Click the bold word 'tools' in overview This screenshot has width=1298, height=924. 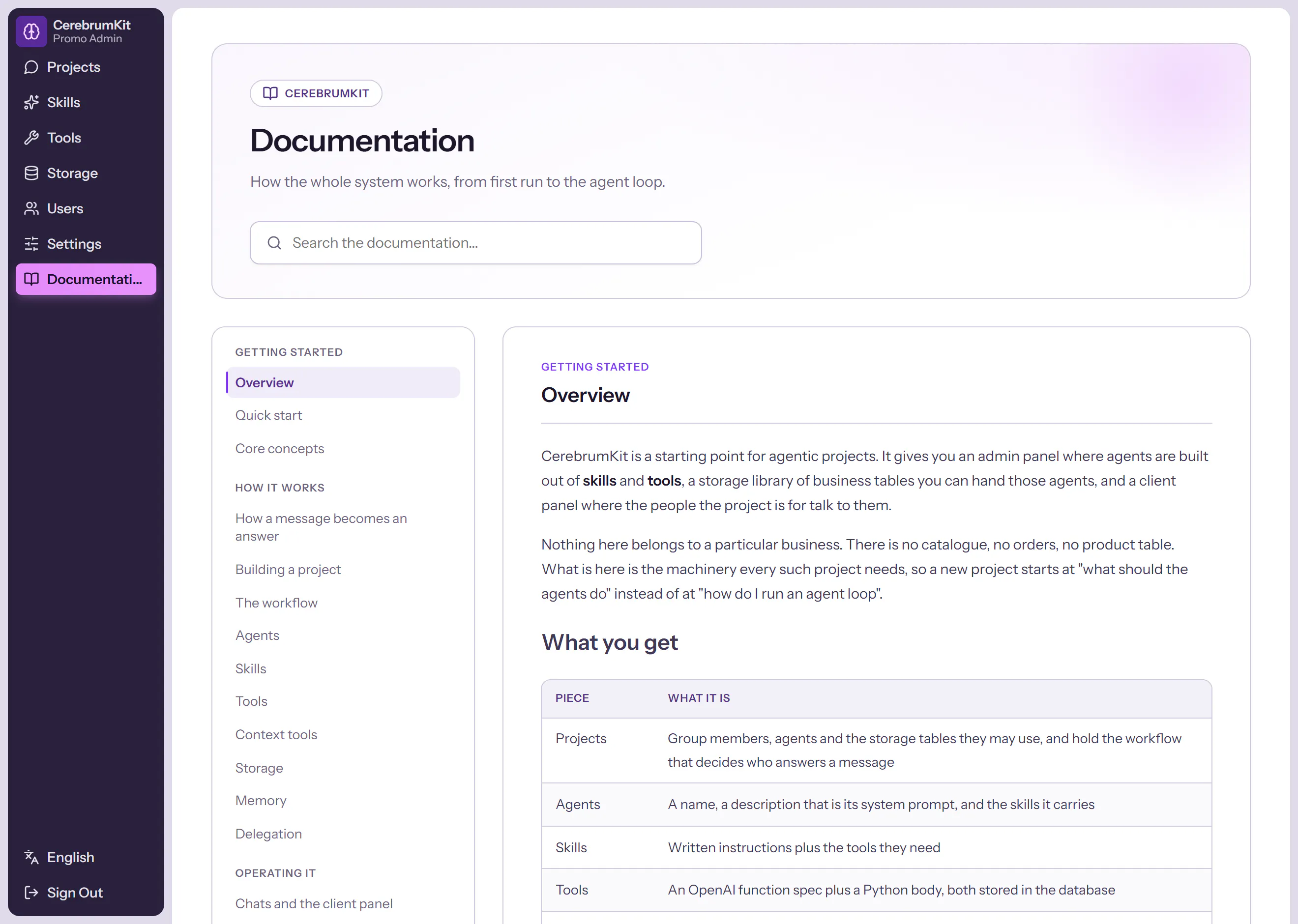tap(664, 481)
